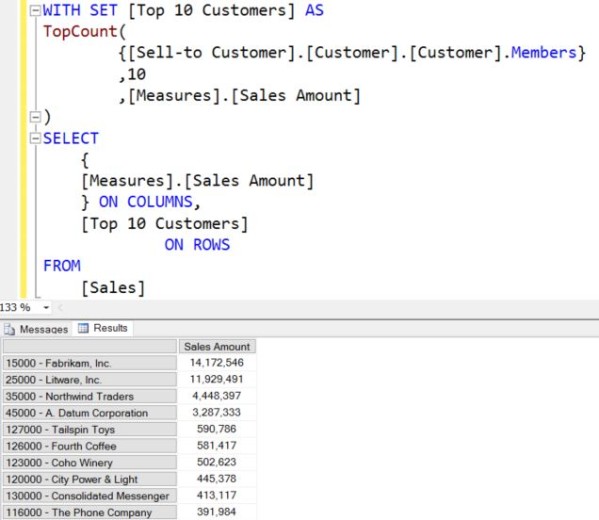Click the SELECT keyword
599x520 pixels.
coord(71,138)
